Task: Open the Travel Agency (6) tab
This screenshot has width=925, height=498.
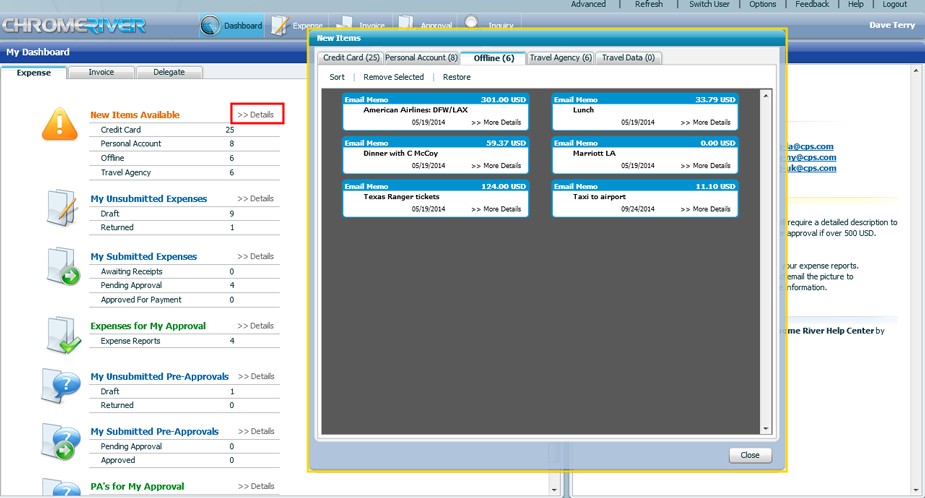Action: click(560, 58)
